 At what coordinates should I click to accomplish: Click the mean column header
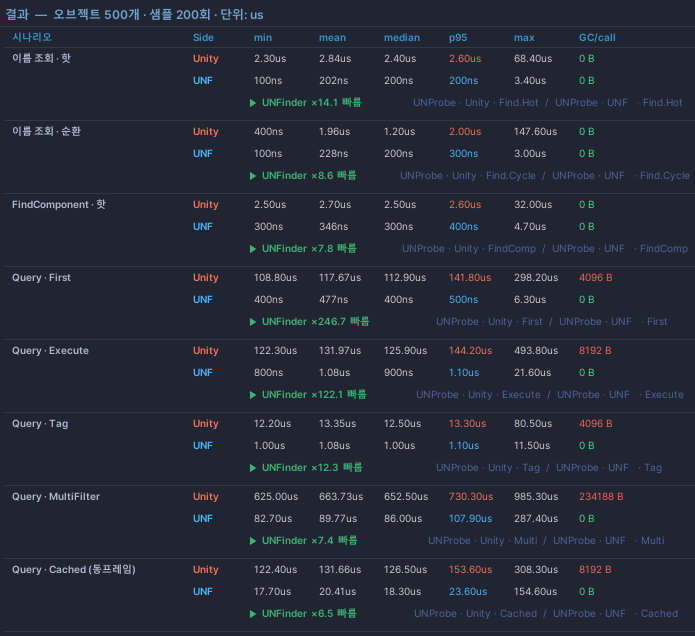tap(332, 38)
